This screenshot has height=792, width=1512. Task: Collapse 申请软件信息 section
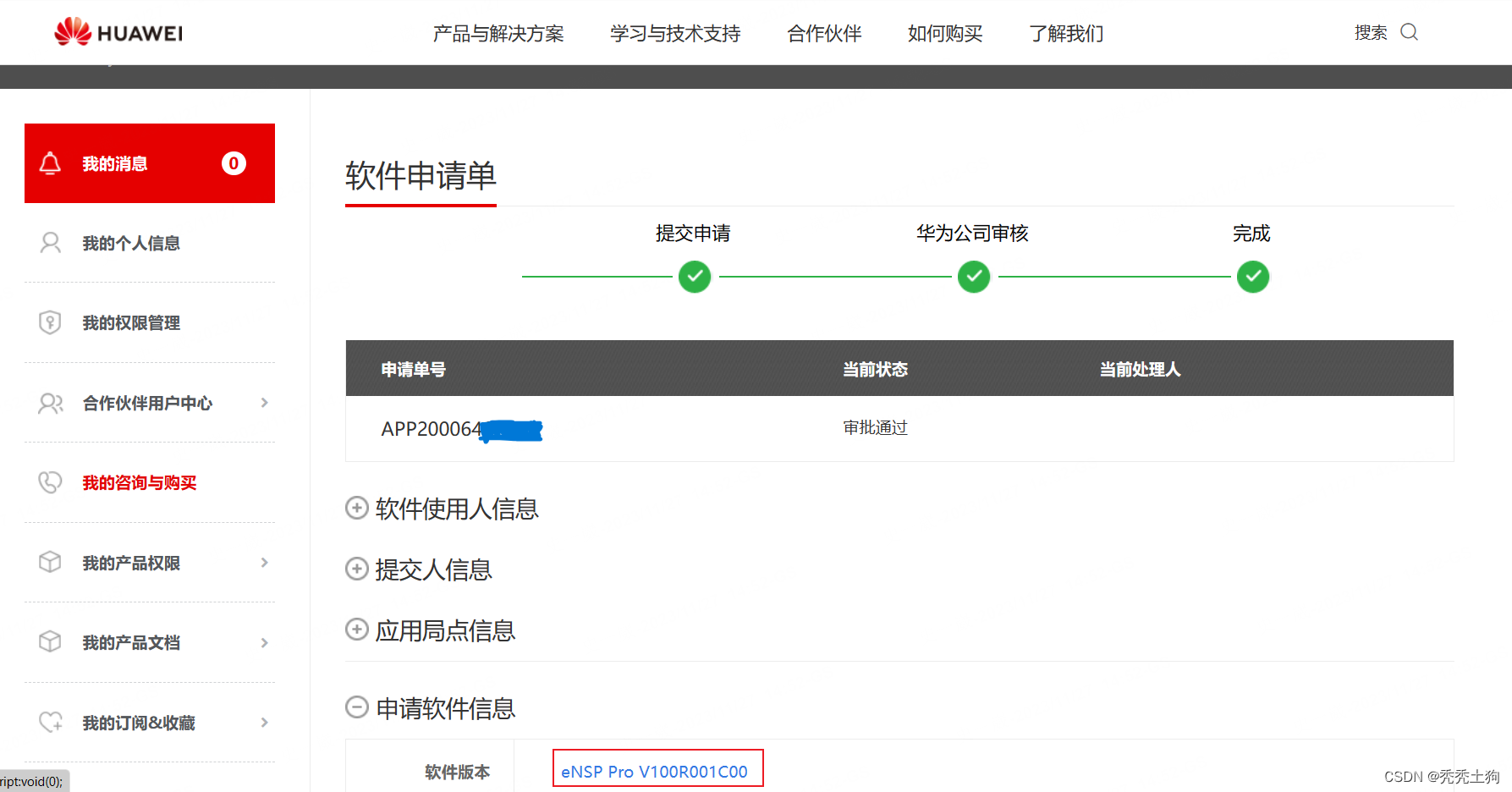(357, 707)
